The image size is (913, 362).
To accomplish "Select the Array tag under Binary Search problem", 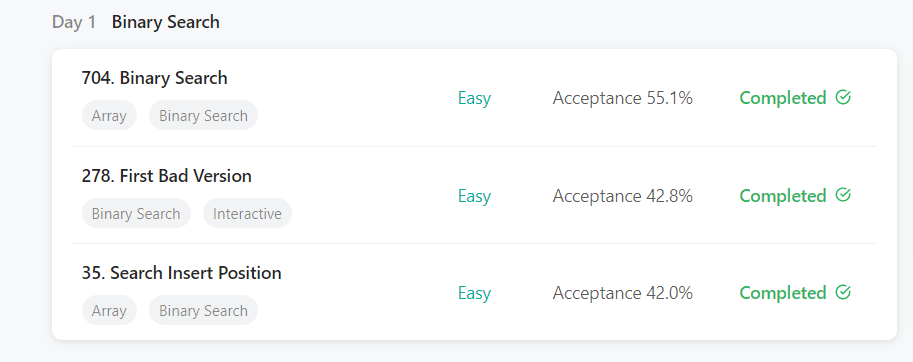I will pos(109,116).
